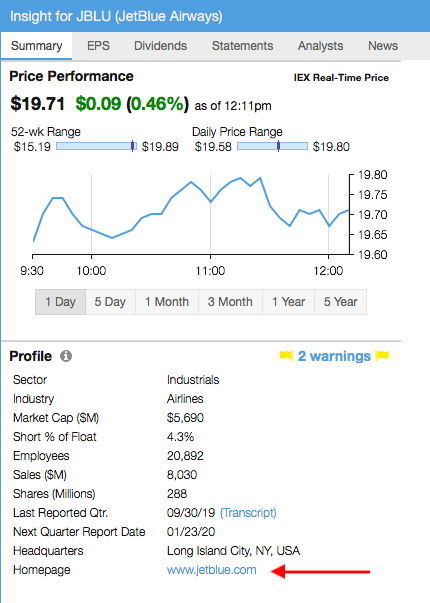This screenshot has width=430, height=603.
Task: Click the Profile heading
Action: click(x=30, y=356)
